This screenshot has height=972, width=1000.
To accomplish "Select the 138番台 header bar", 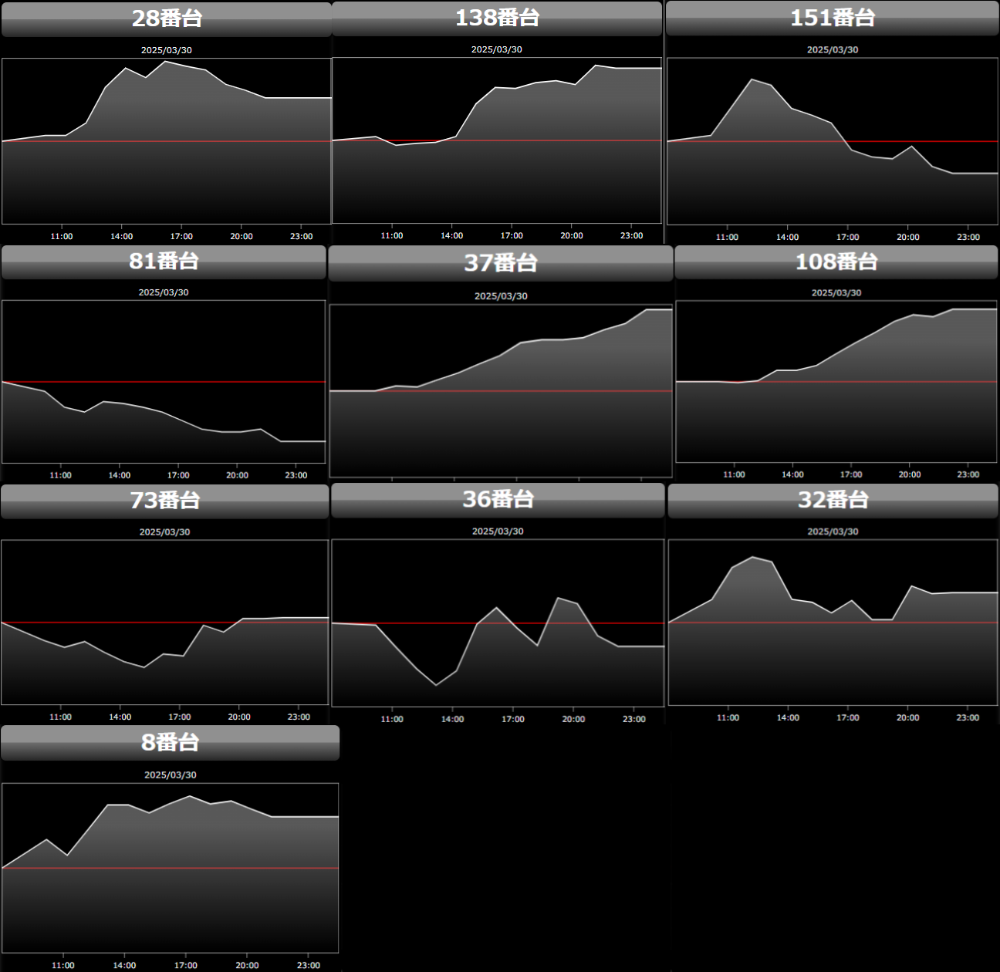I will click(x=497, y=18).
